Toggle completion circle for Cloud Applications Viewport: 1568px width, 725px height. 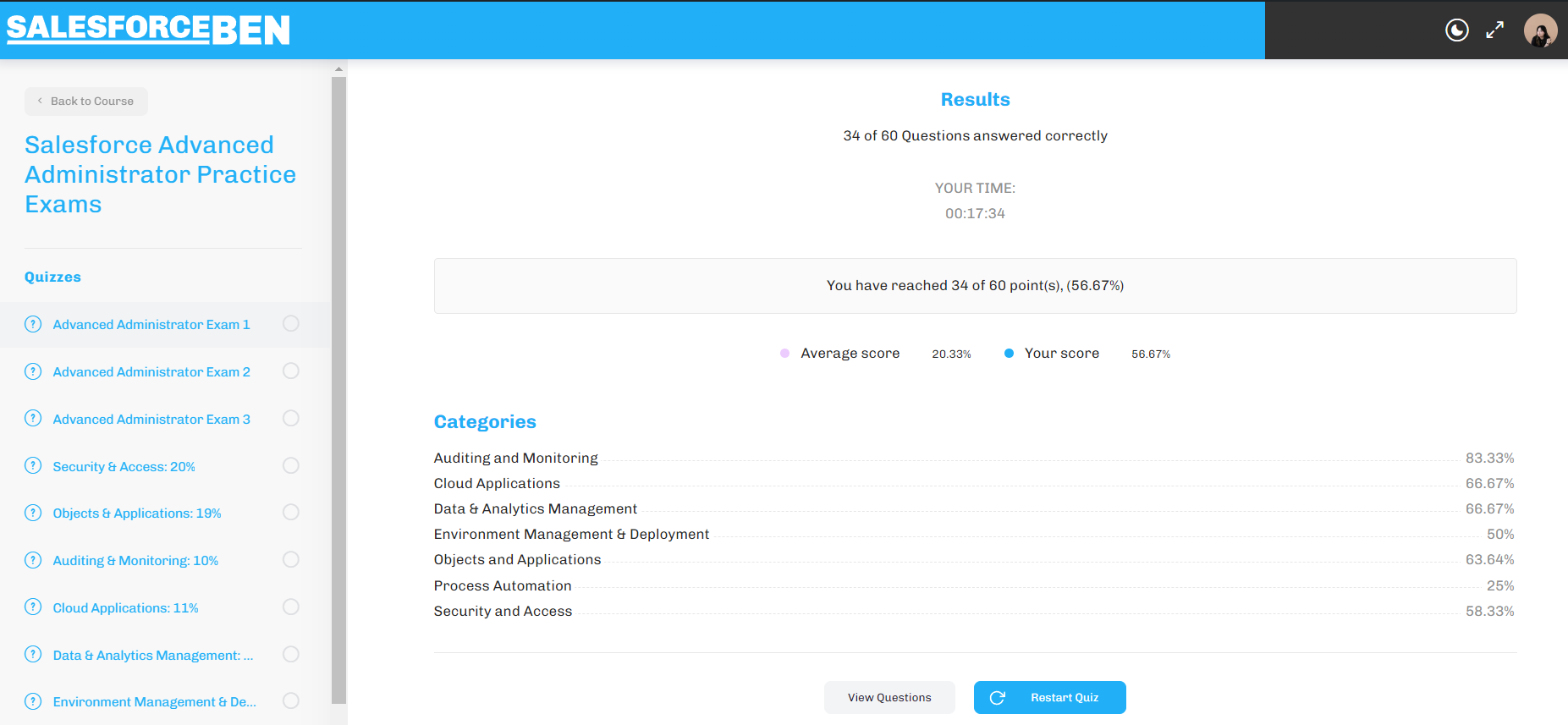point(291,607)
